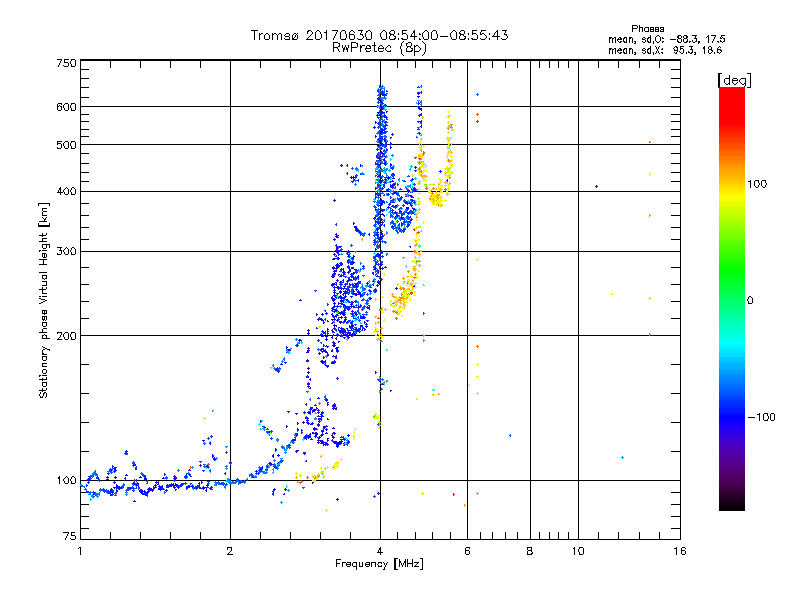800x600 pixels.
Task: Click the 'mean, sd,X: 95.3, 18.6' line
Action: pos(665,50)
